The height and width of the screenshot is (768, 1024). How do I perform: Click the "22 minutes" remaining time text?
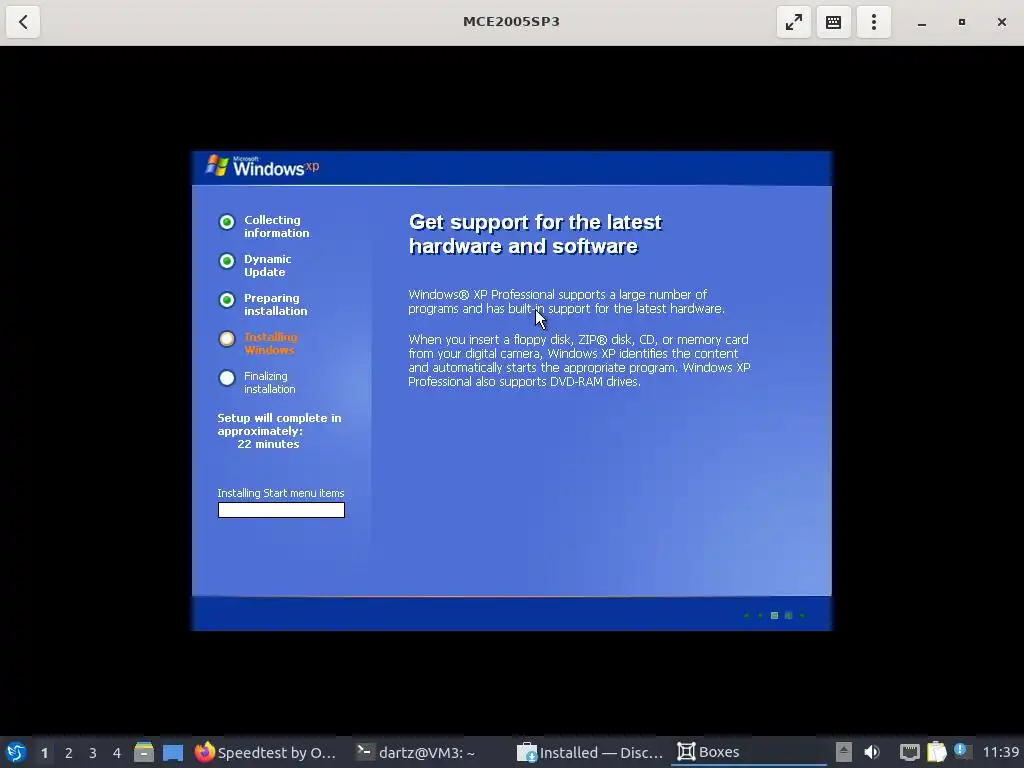pyautogui.click(x=268, y=444)
